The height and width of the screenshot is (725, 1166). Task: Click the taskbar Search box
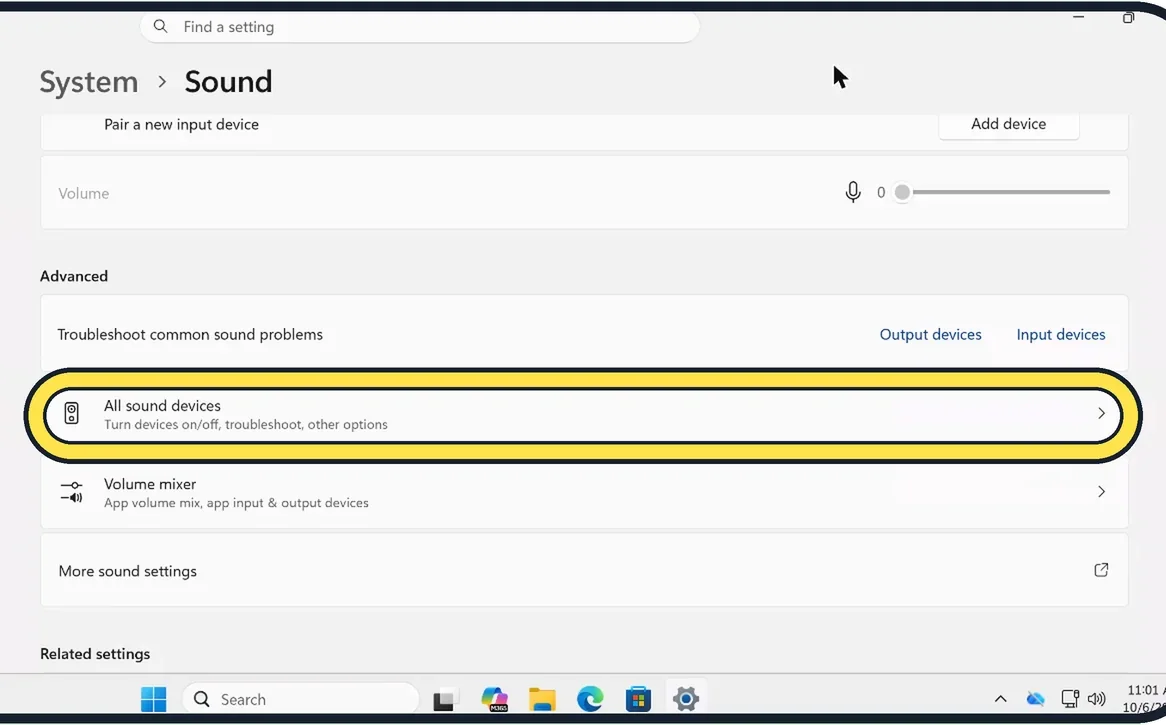[300, 699]
